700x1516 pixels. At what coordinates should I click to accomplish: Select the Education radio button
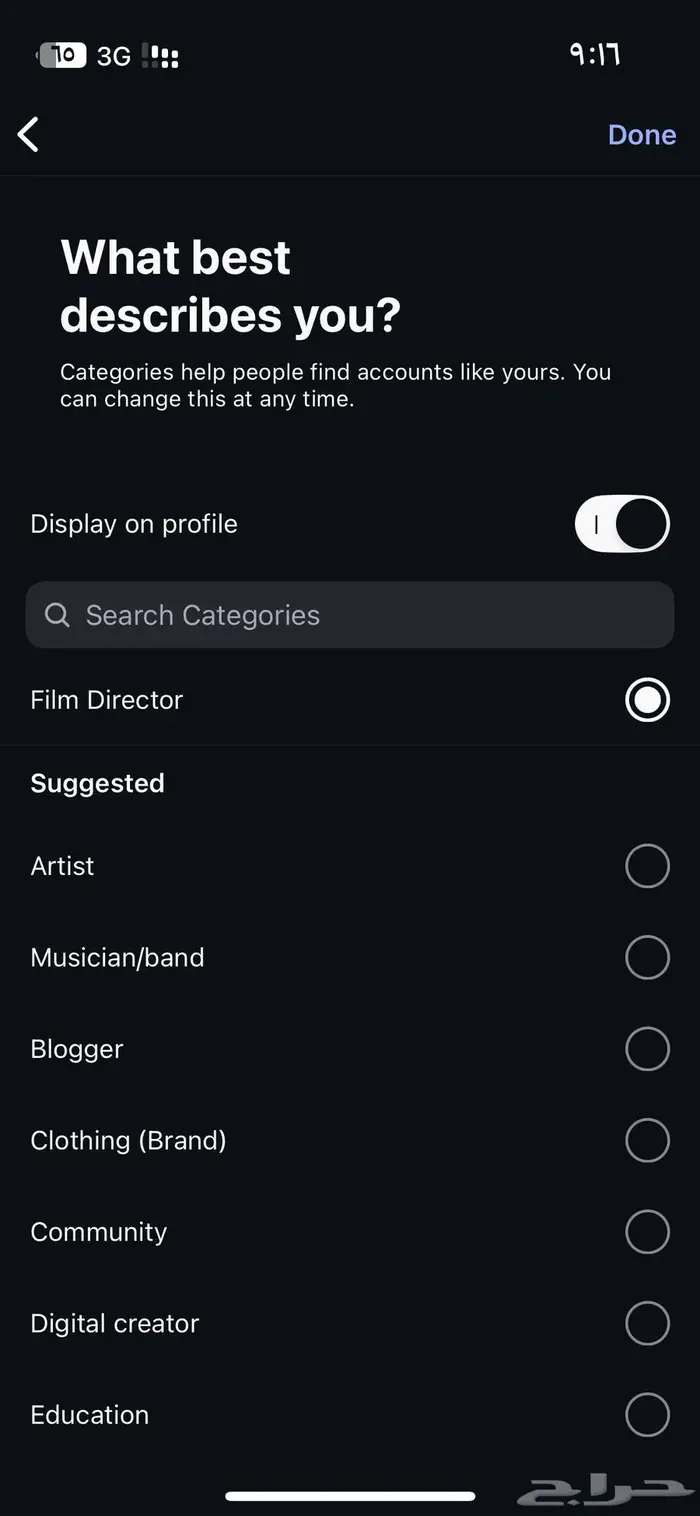647,1415
